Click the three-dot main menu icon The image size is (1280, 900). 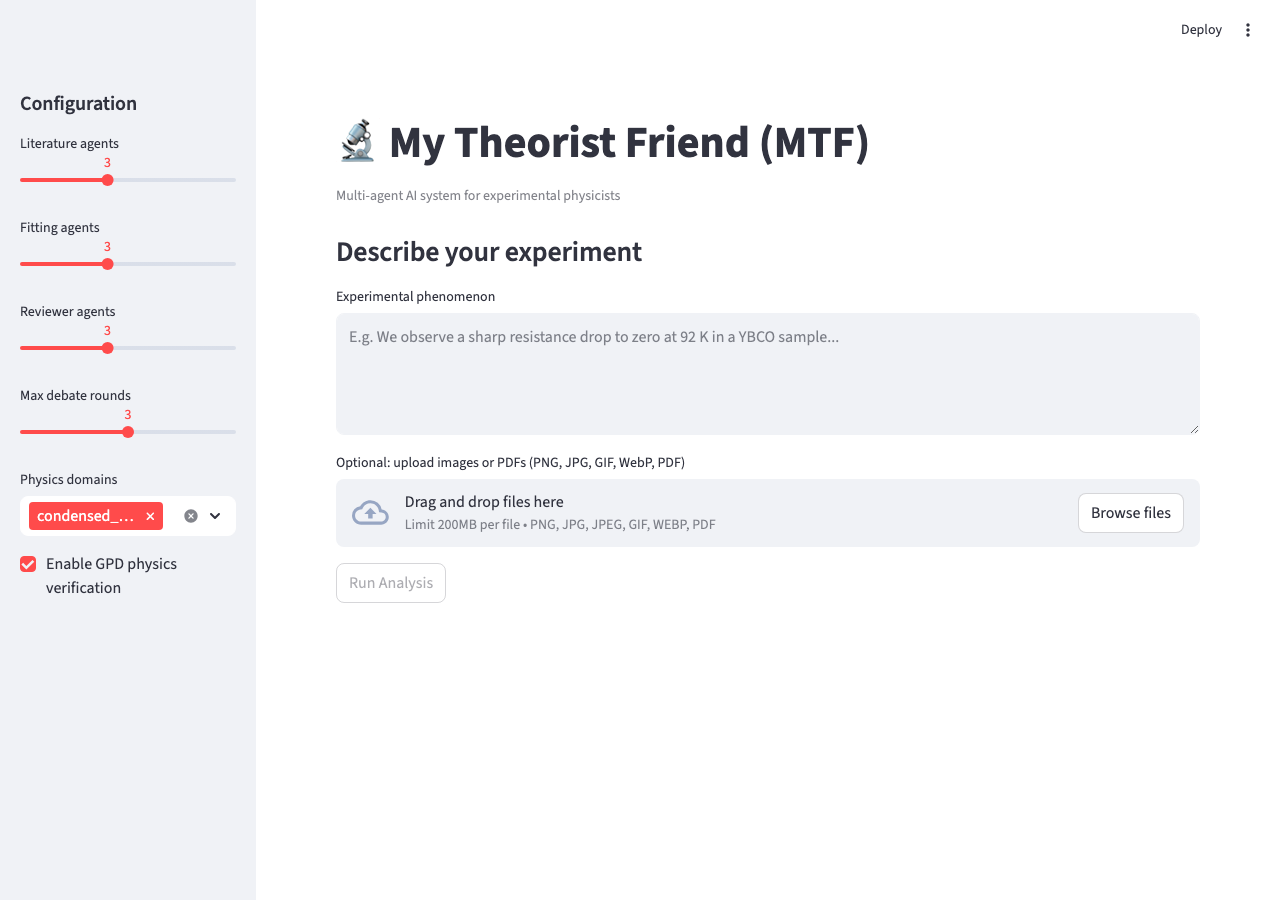[x=1247, y=30]
